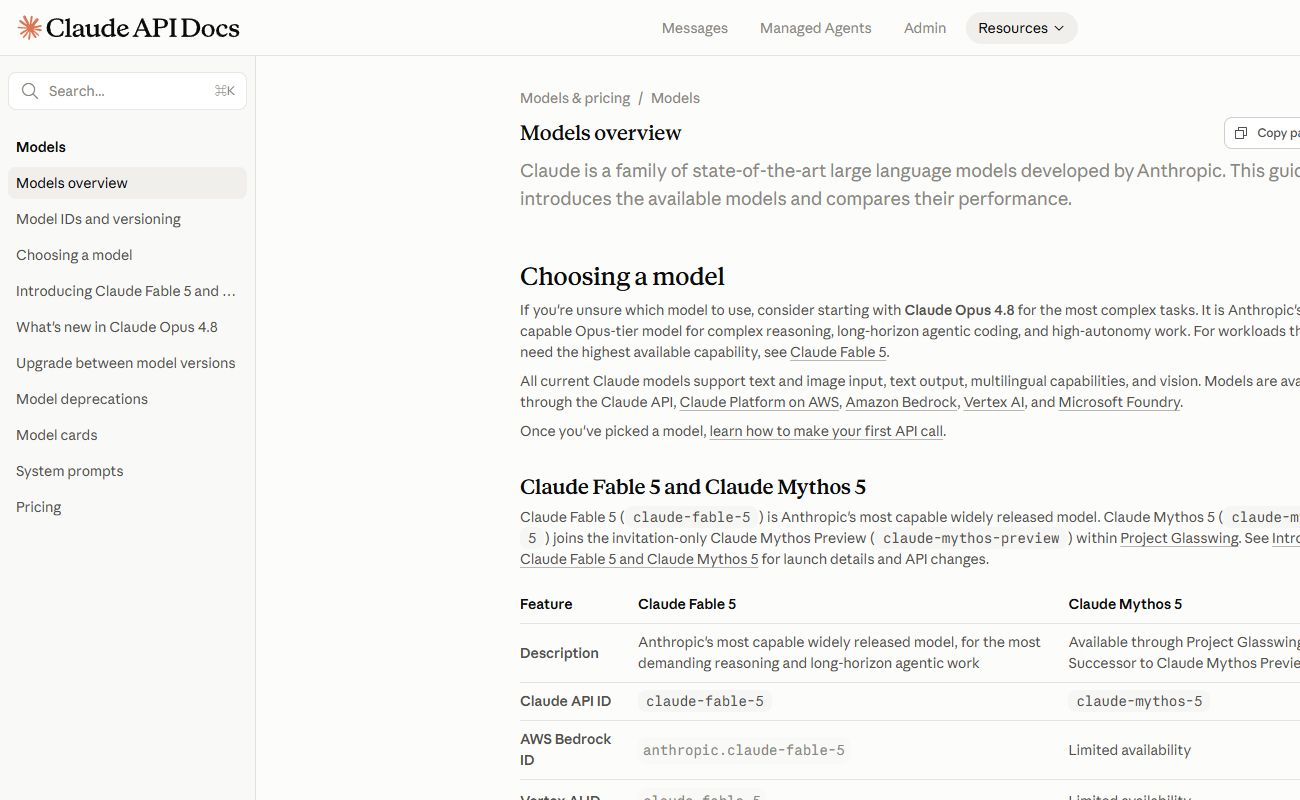Click learn how to make first API call
Screen dimensions: 1300x800
(826, 431)
